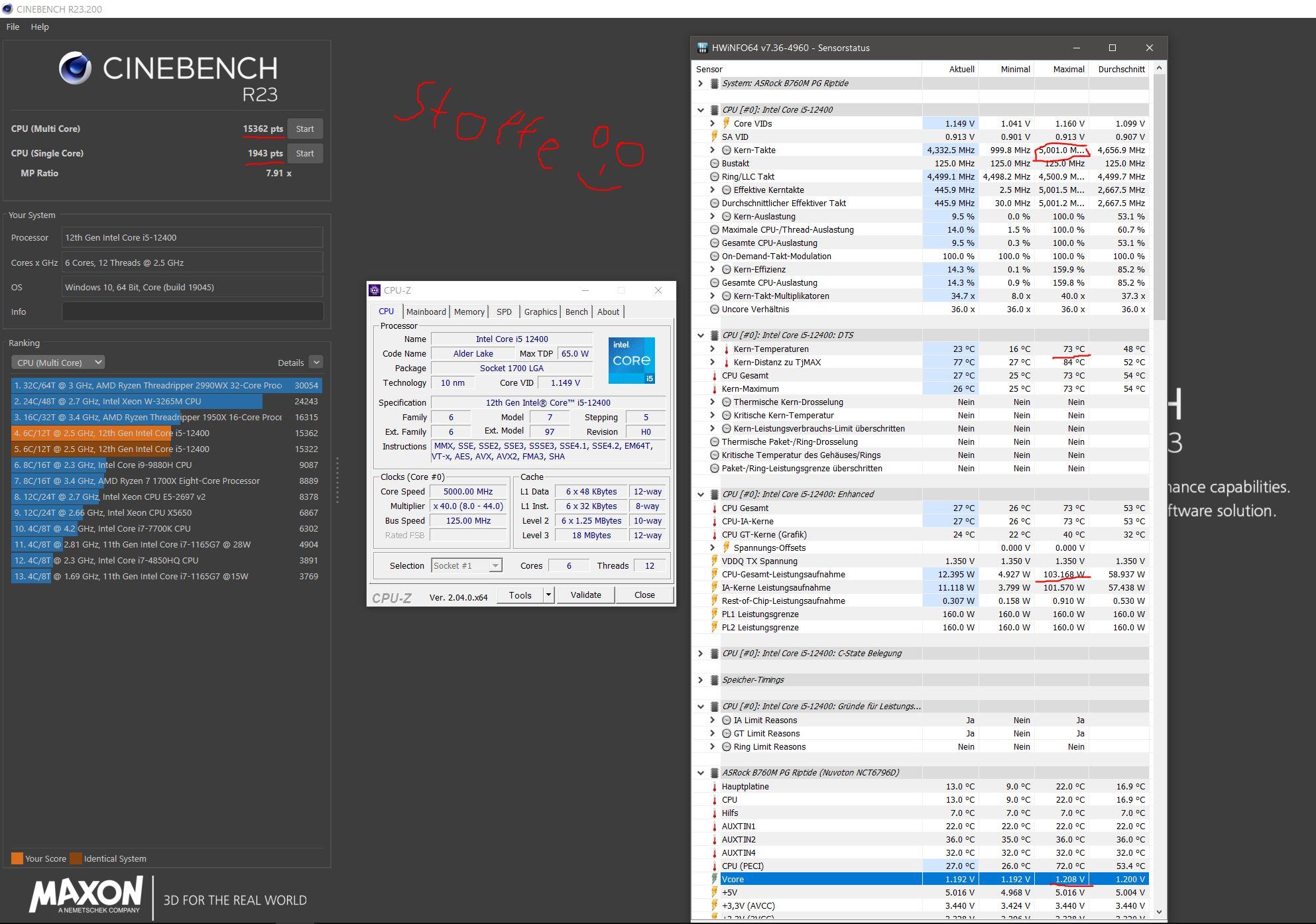The height and width of the screenshot is (924, 1316).
Task: Select the Core i9-9880H ranking entry
Action: pyautogui.click(x=166, y=465)
